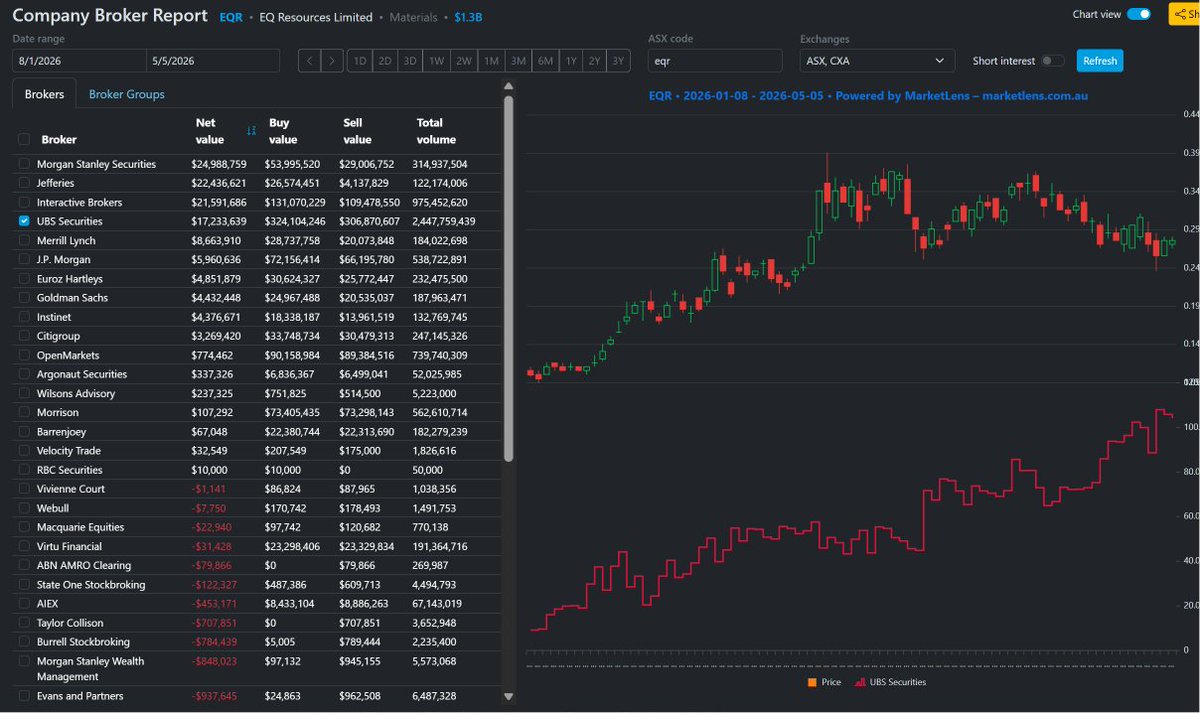Tick the Interactive Brokers checkbox
The height and width of the screenshot is (713, 1200).
24,202
